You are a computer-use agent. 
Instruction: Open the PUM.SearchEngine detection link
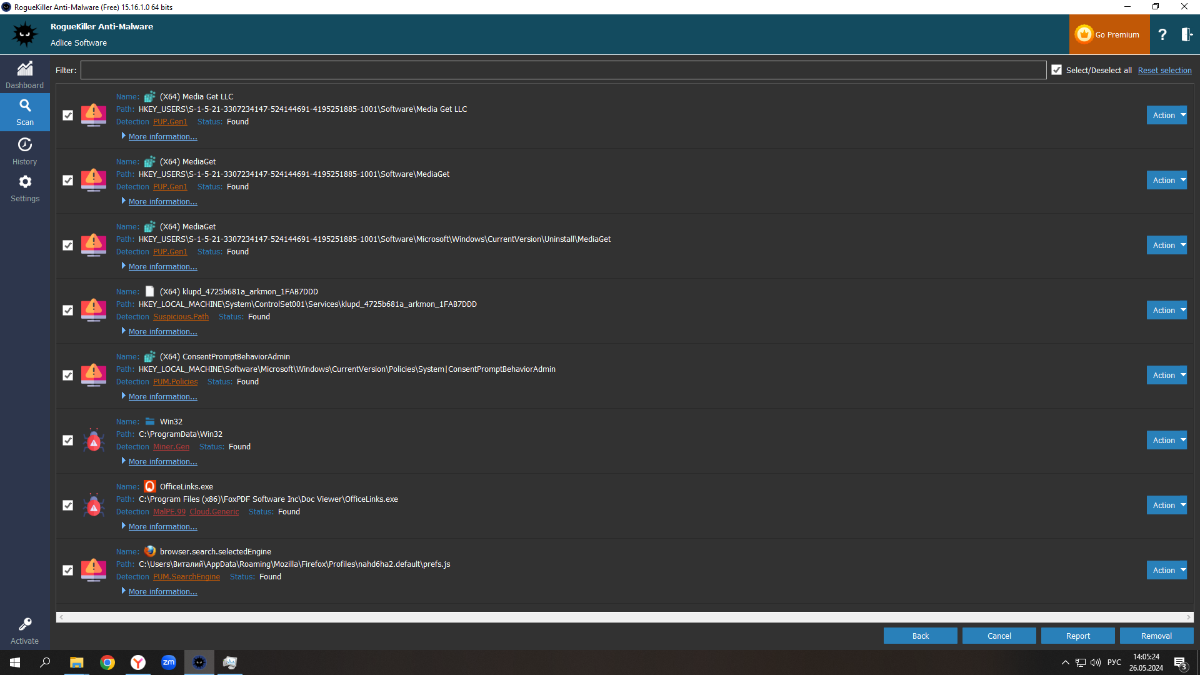(187, 577)
